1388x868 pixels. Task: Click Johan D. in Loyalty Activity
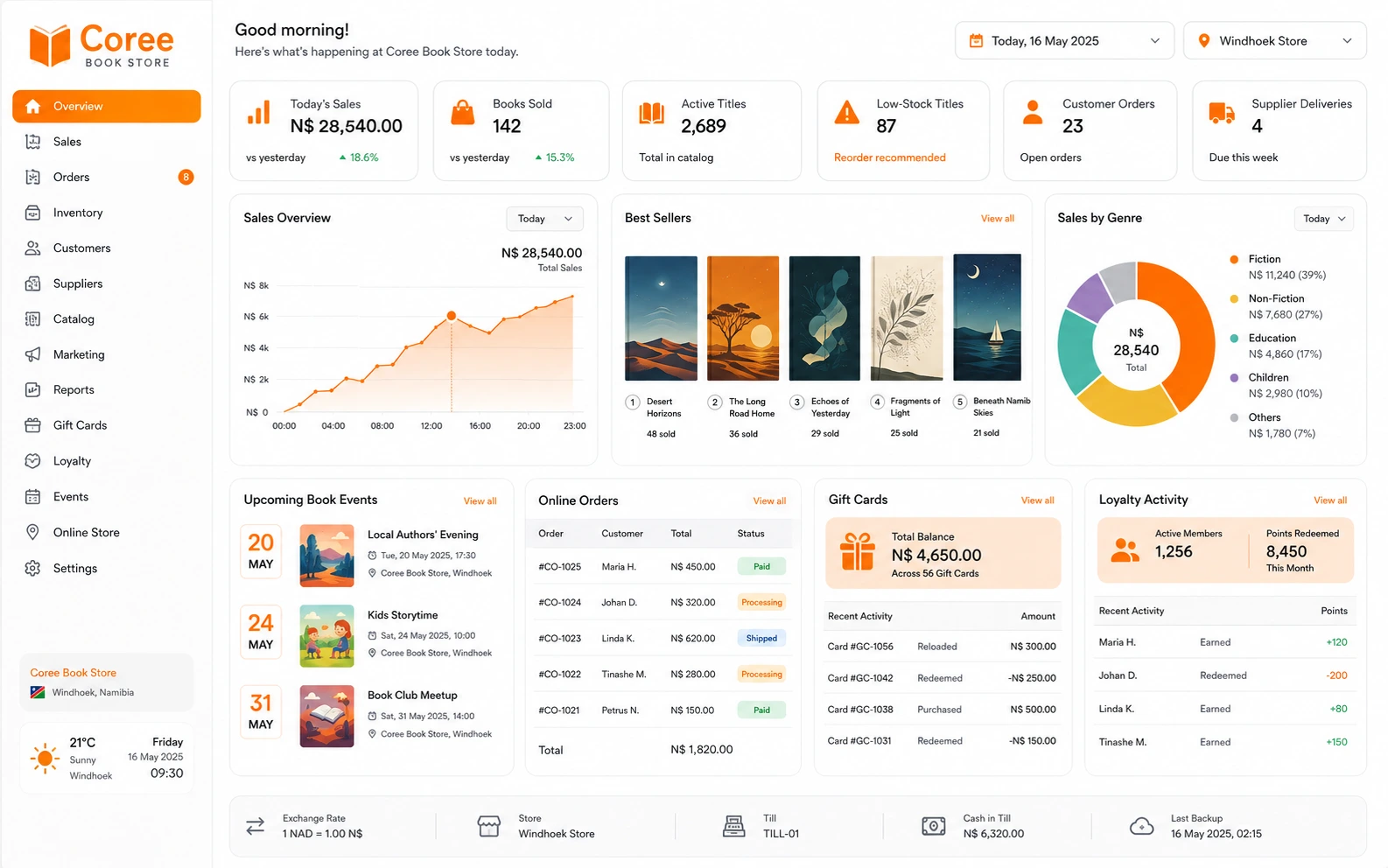point(1118,675)
